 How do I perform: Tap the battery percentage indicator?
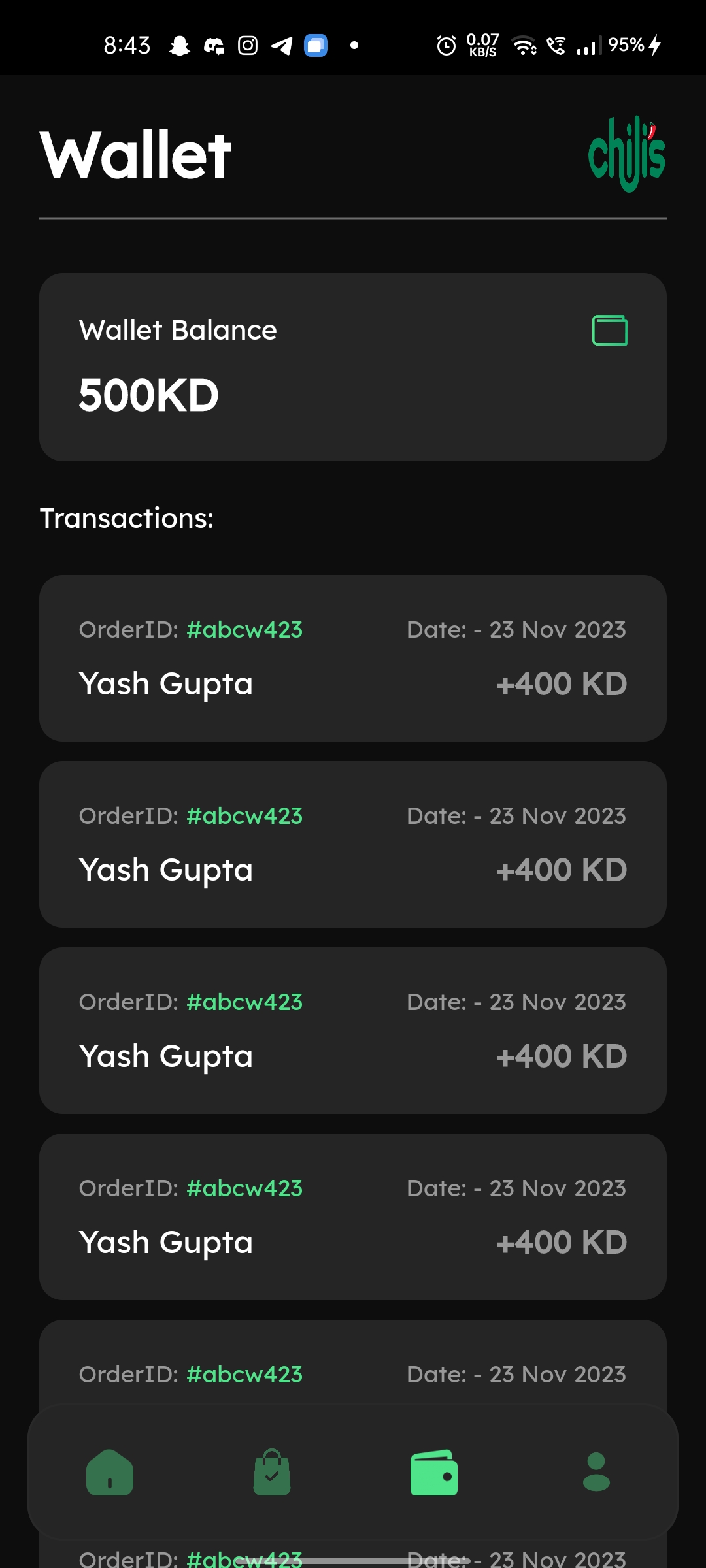coord(626,44)
